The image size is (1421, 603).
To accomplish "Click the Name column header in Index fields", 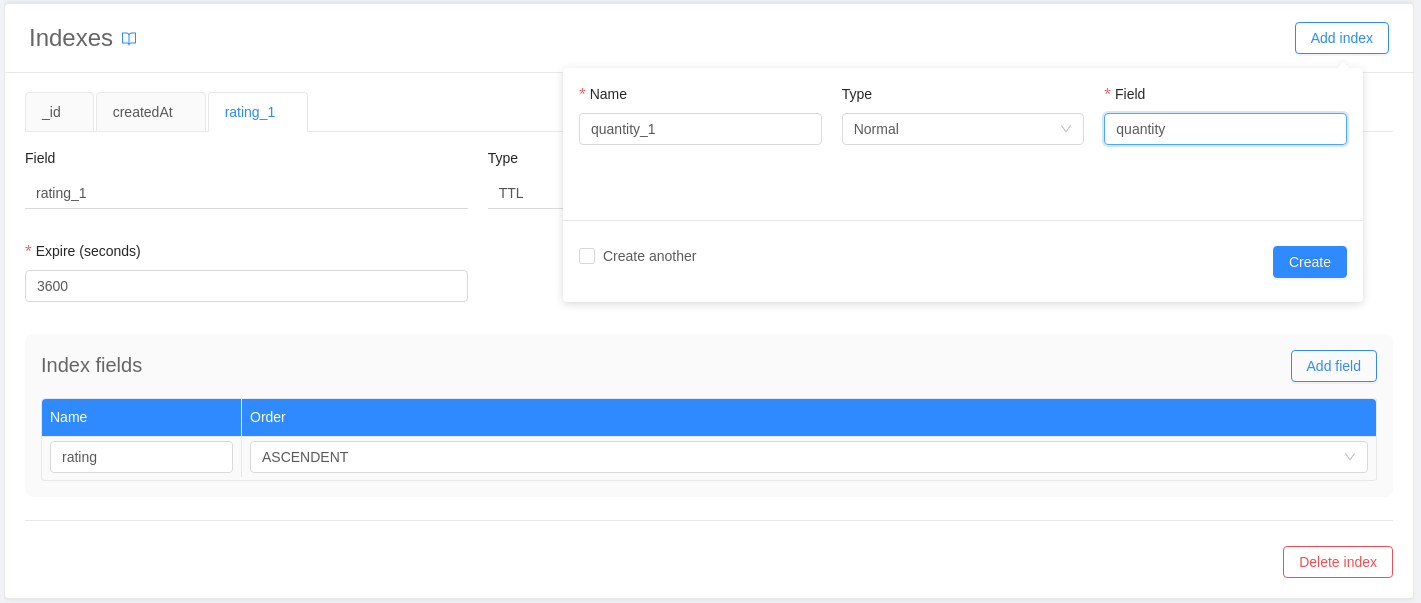I will [141, 417].
